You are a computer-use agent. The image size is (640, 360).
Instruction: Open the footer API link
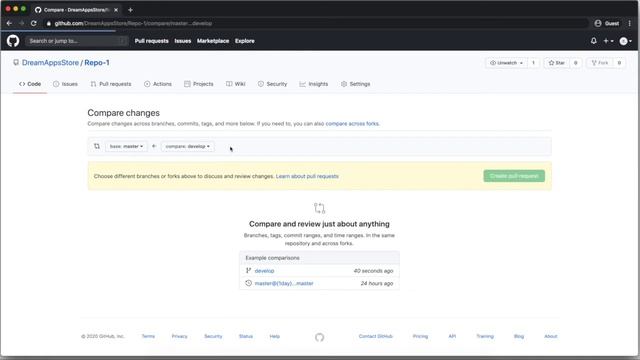(x=452, y=336)
